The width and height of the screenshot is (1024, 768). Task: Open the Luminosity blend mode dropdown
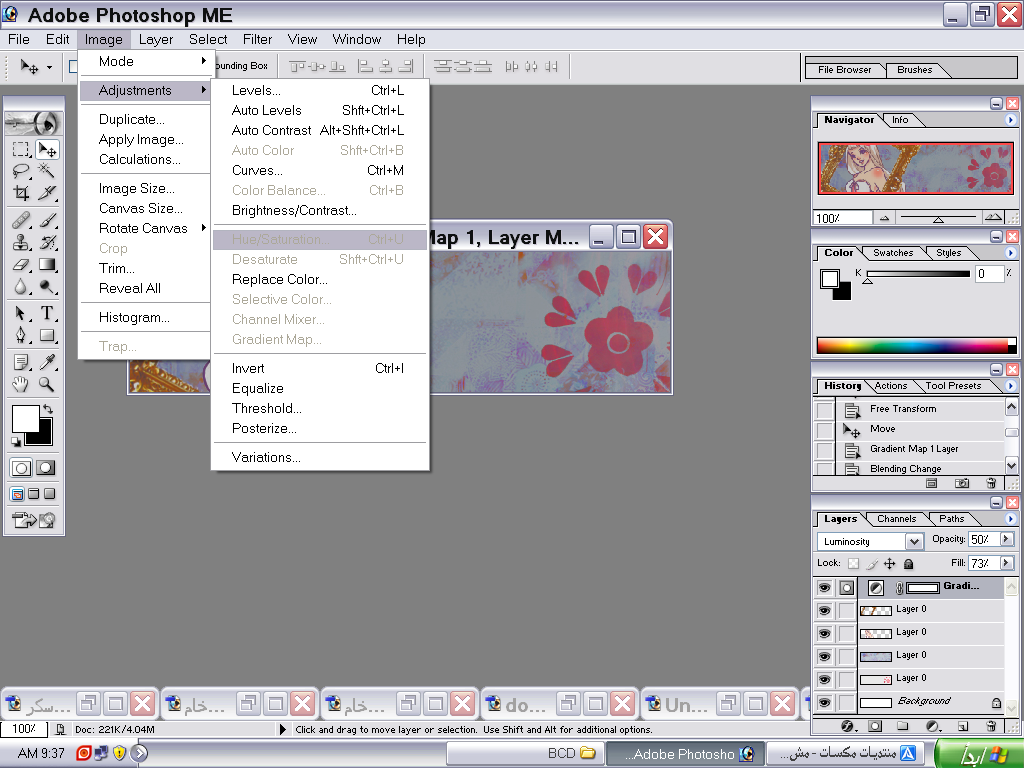point(913,541)
